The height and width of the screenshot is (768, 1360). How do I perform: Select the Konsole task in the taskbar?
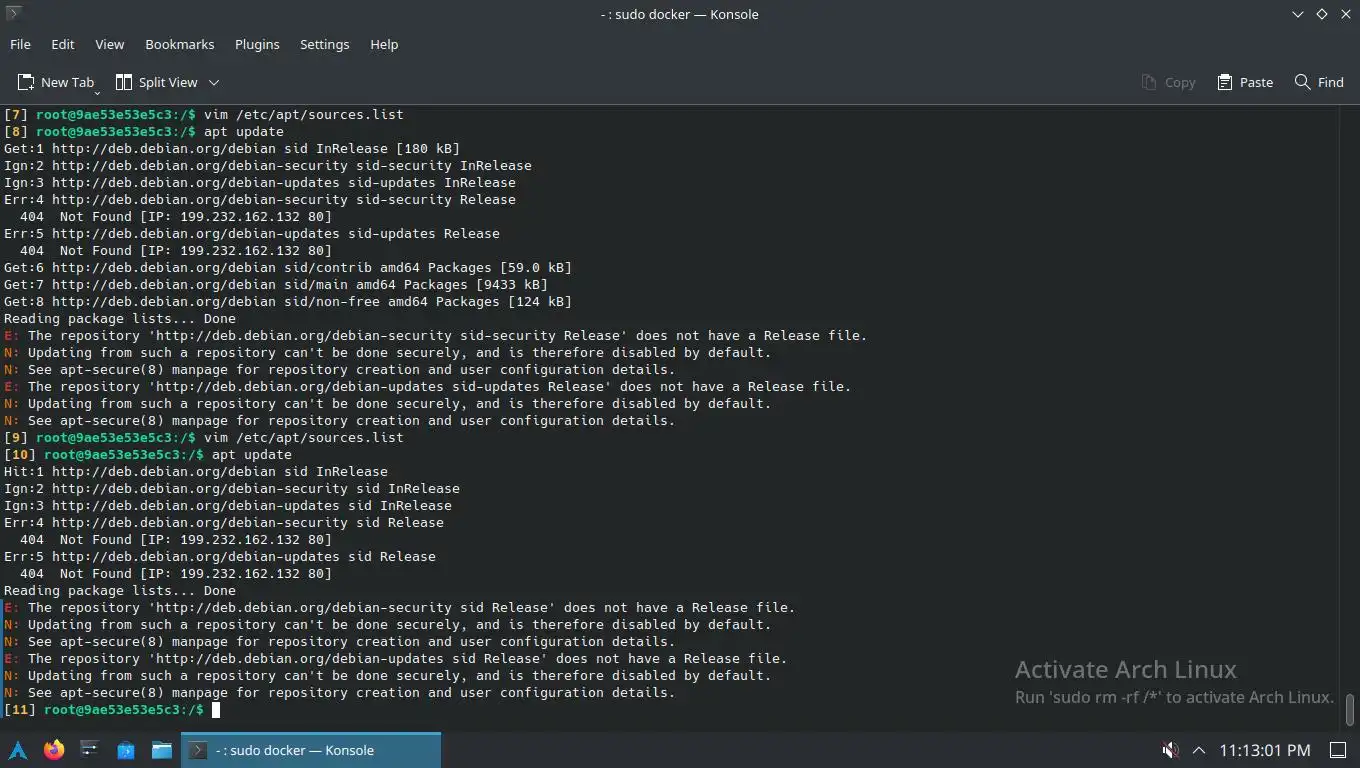click(311, 750)
